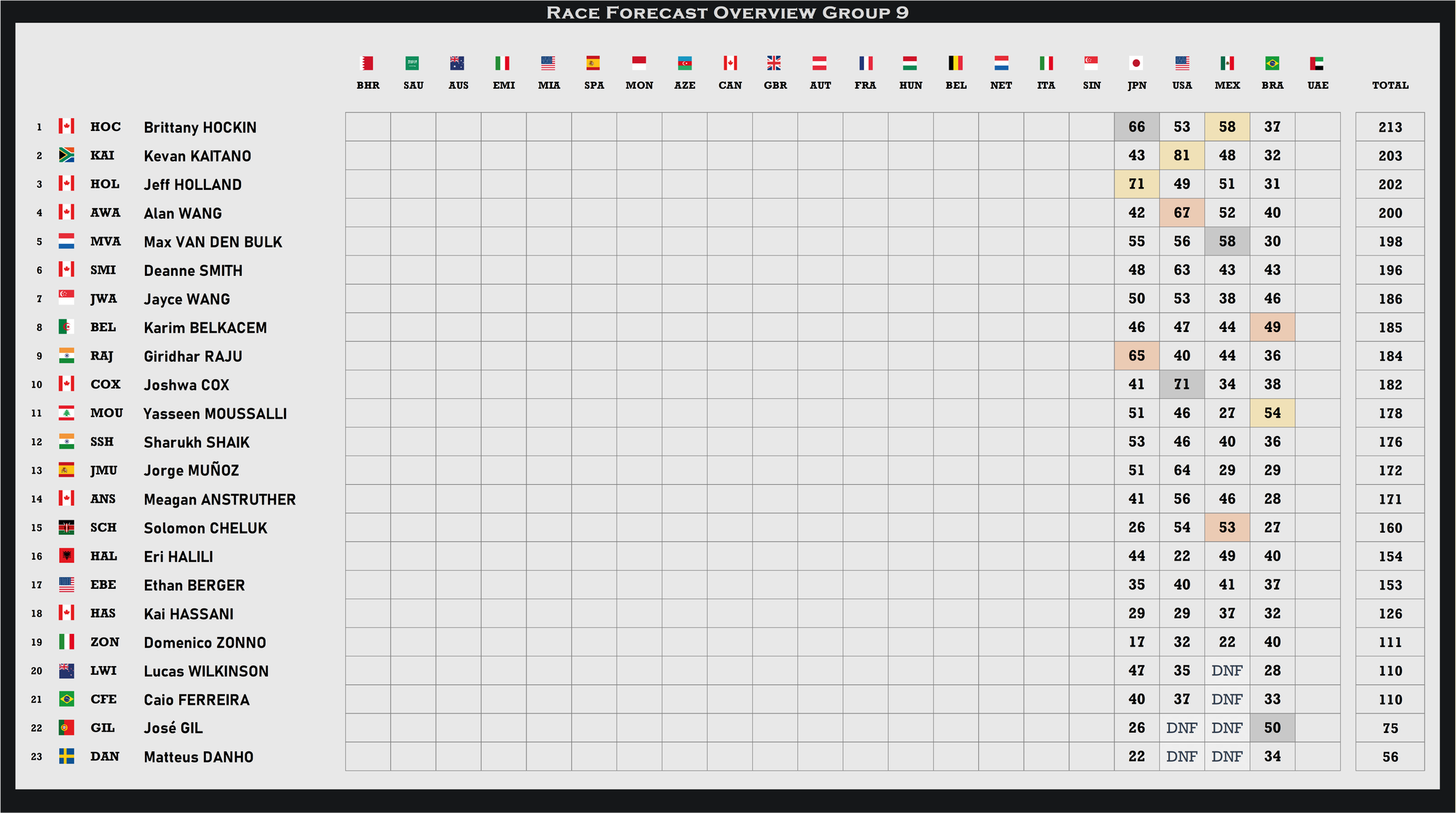Click the South African flag beside KAI
Image resolution: width=1456 pixels, height=813 pixels.
pyautogui.click(x=66, y=155)
